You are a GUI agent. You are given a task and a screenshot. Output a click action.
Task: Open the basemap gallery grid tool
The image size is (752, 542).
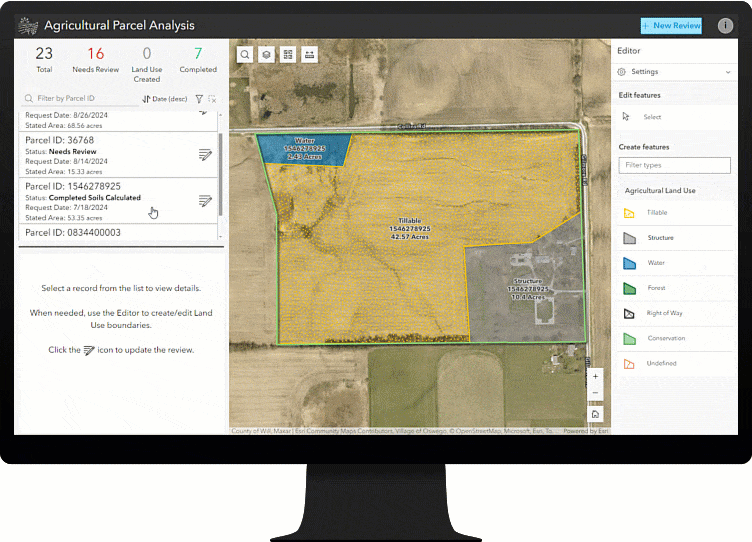288,55
